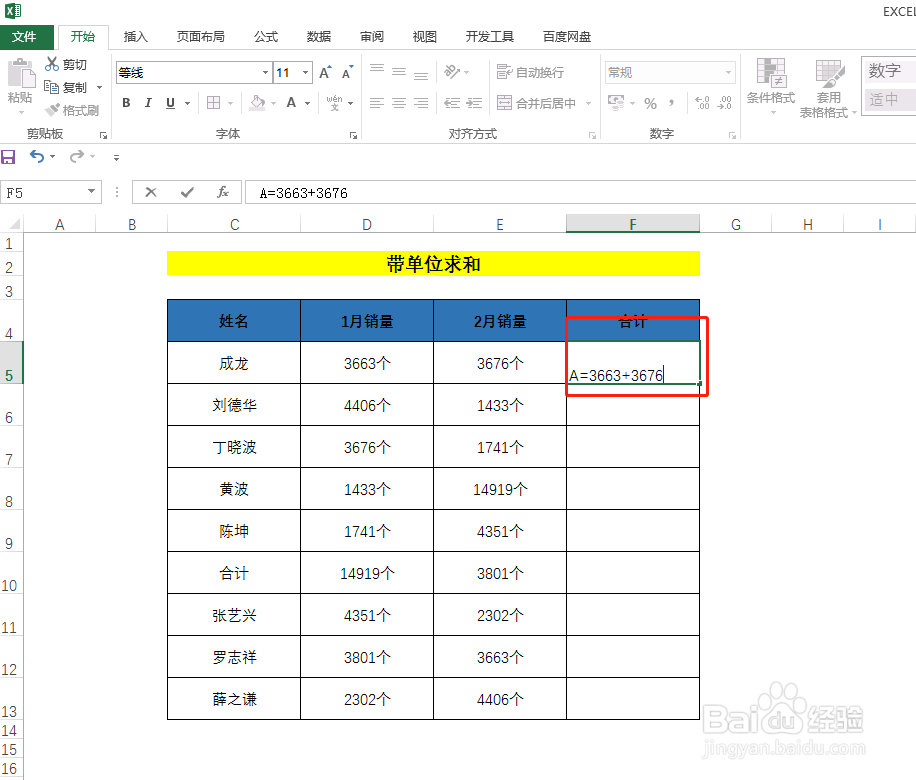Click the Insert Function fx icon
The image size is (916, 780).
click(x=222, y=193)
